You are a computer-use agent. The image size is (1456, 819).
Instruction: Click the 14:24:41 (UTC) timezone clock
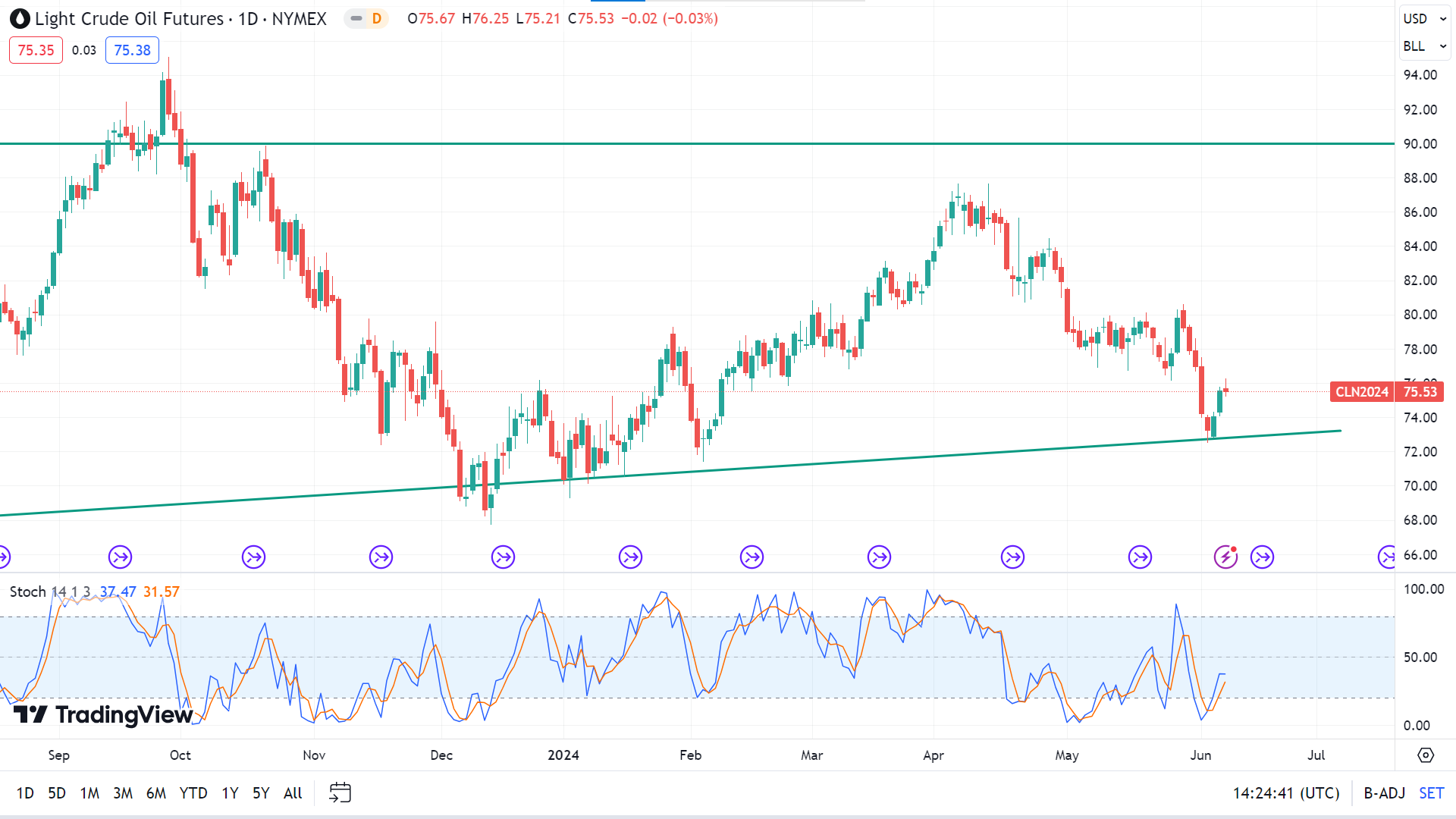coord(1286,793)
